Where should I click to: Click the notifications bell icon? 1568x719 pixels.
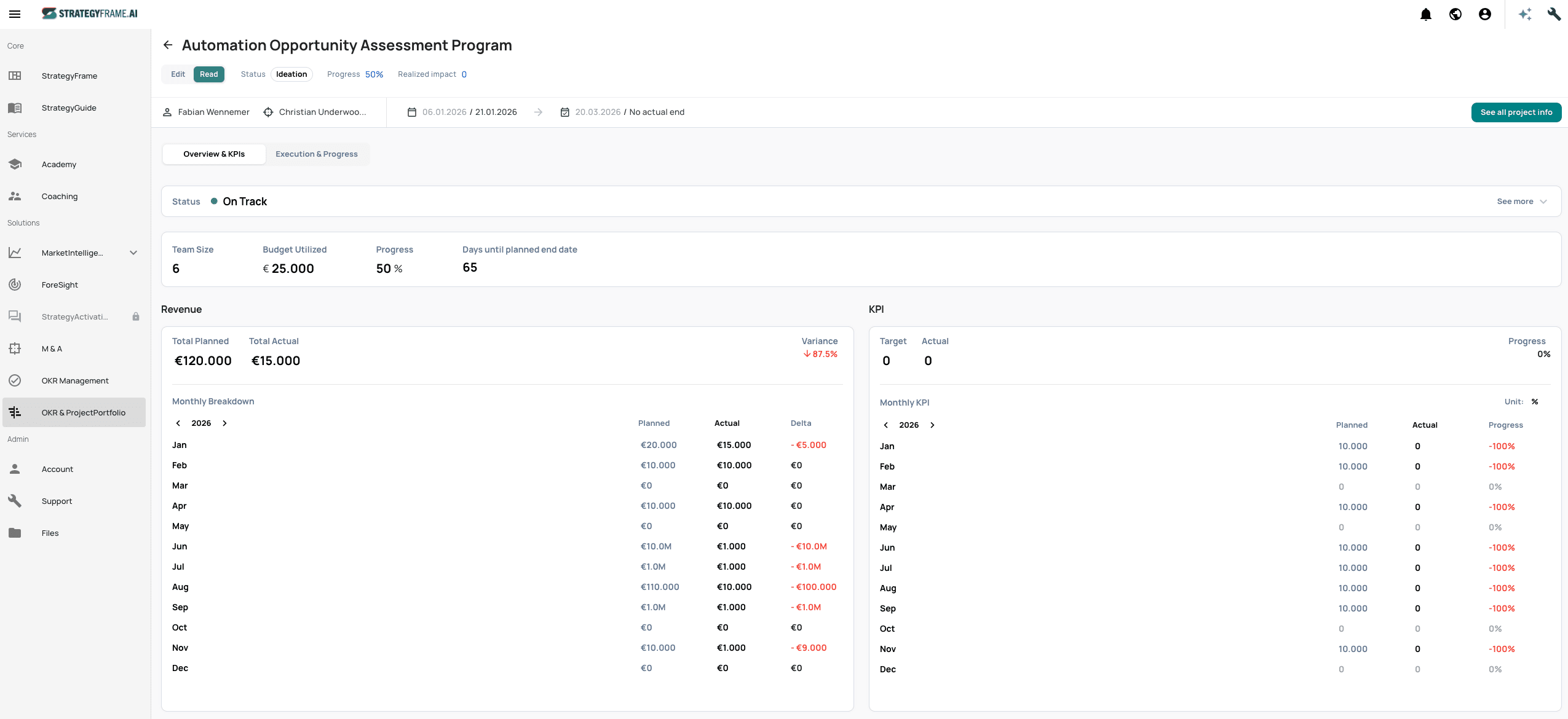click(x=1425, y=14)
